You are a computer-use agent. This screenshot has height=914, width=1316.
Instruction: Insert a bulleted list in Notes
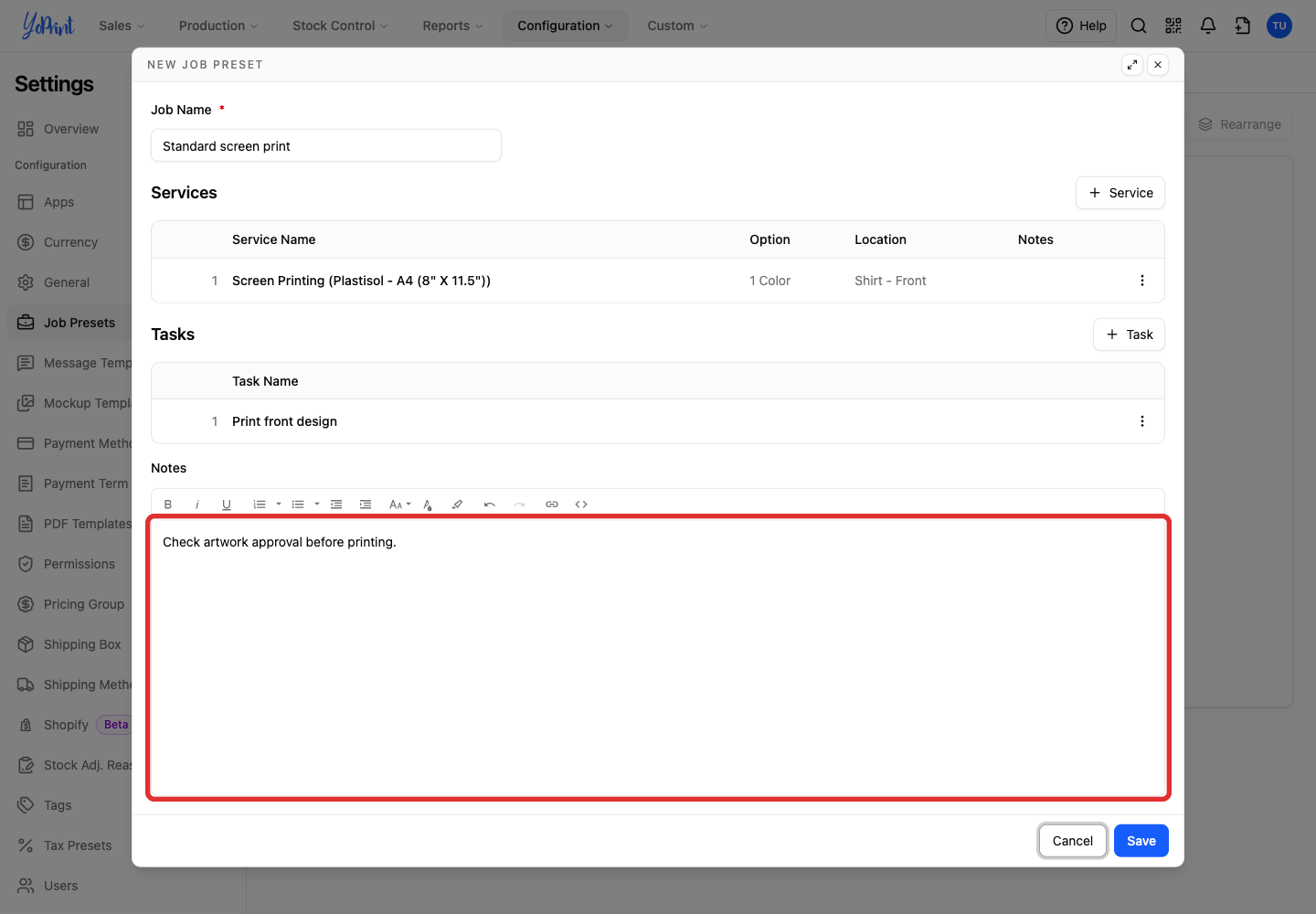[x=298, y=505]
